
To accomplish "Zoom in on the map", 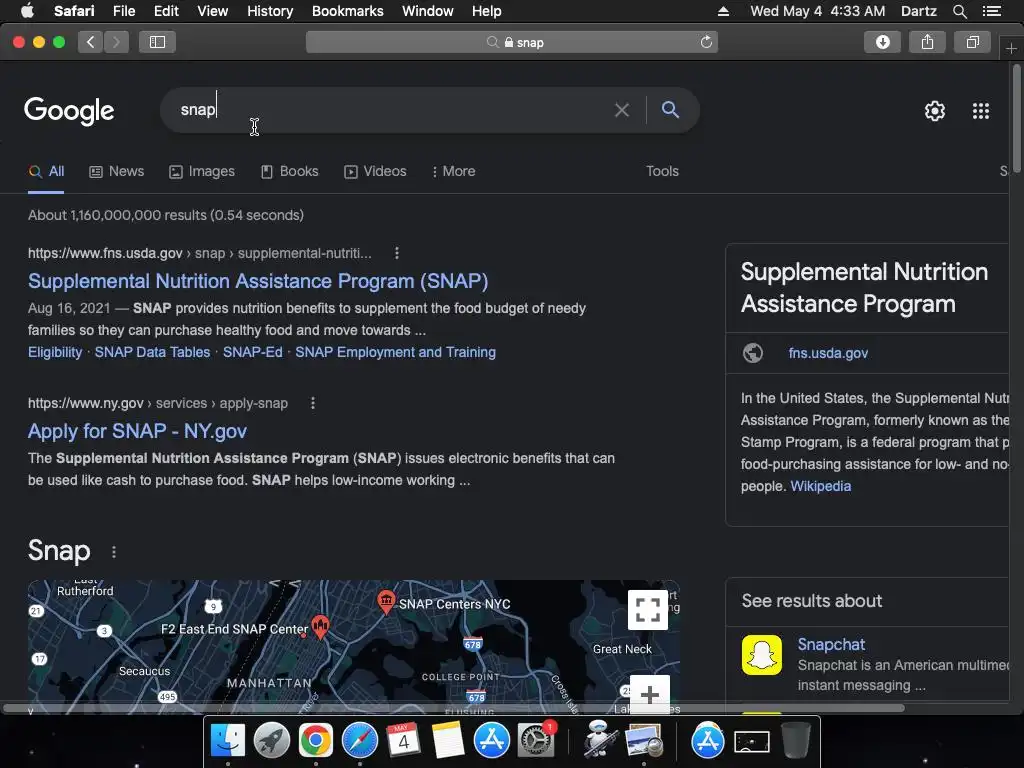I will [650, 694].
